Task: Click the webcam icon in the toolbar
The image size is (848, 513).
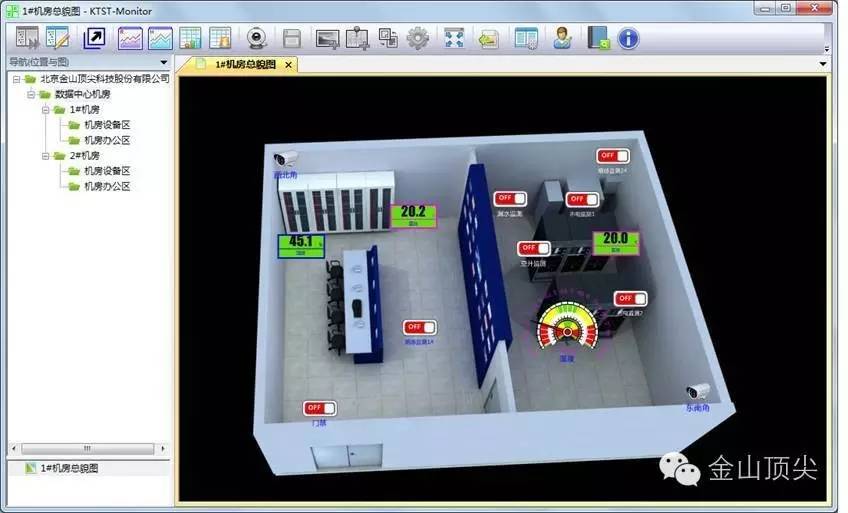Action: coord(257,39)
